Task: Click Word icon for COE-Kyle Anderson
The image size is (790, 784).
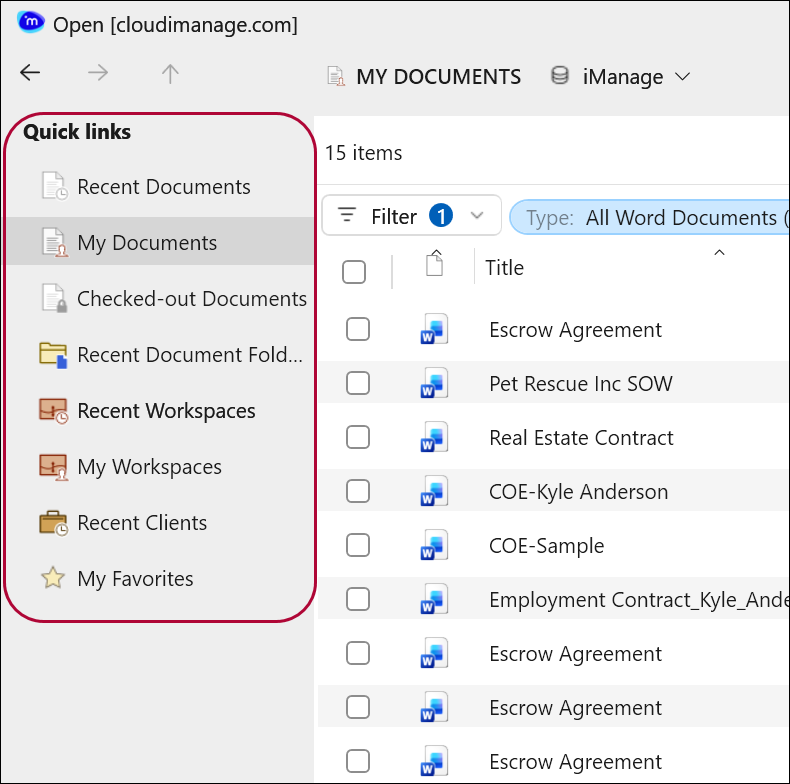Action: [x=434, y=491]
